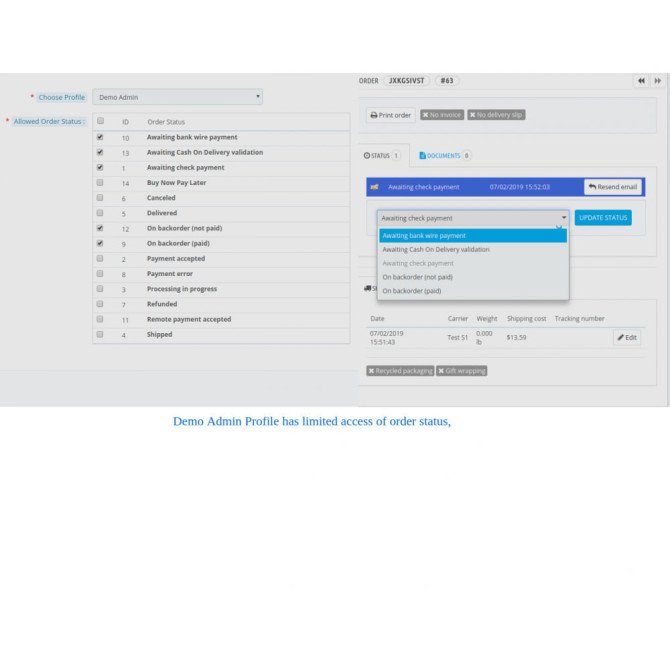Uncheck Awaiting Cash On Delivery validation checkbox

(x=100, y=152)
